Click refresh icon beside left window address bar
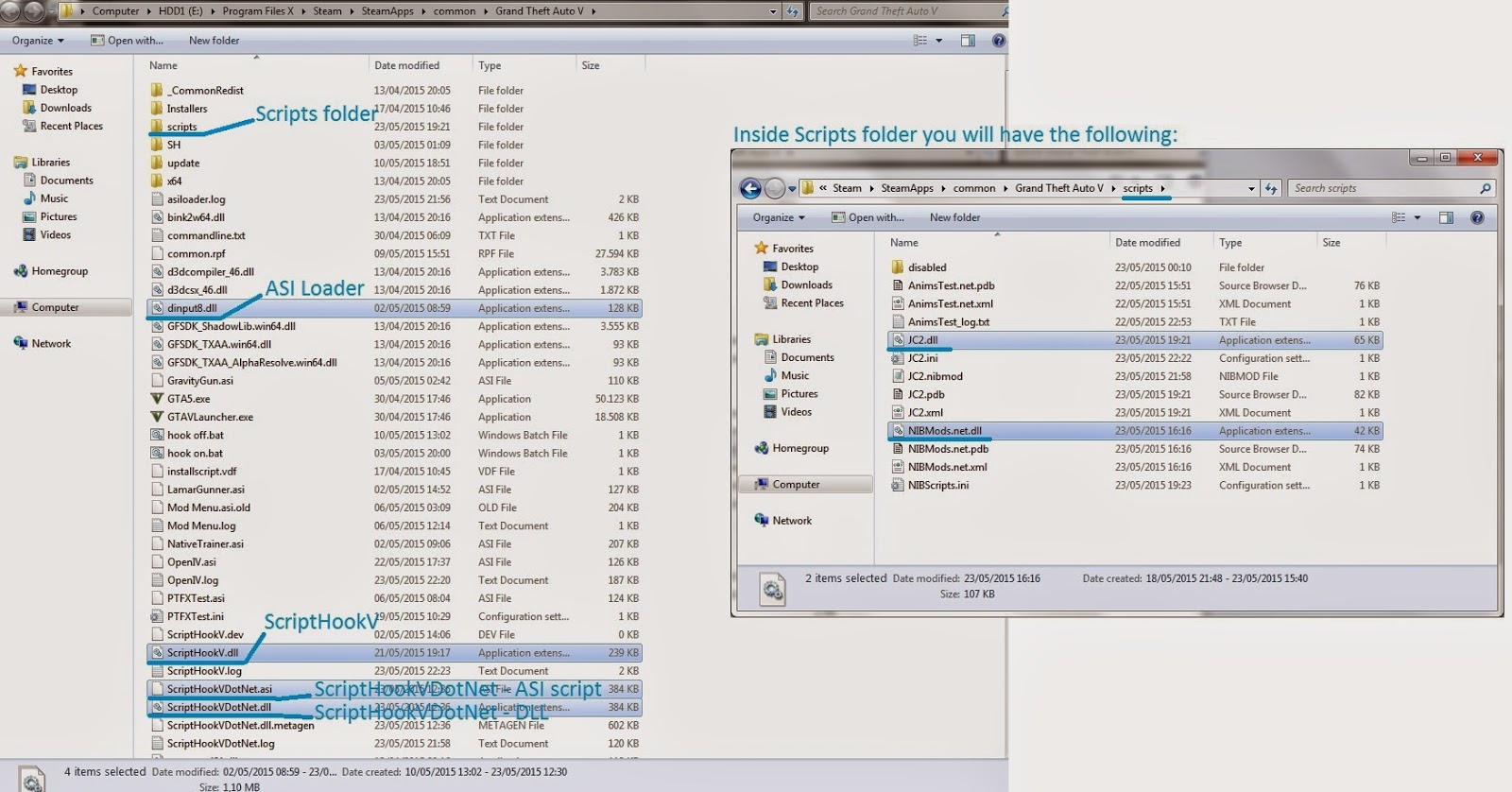 tap(792, 11)
